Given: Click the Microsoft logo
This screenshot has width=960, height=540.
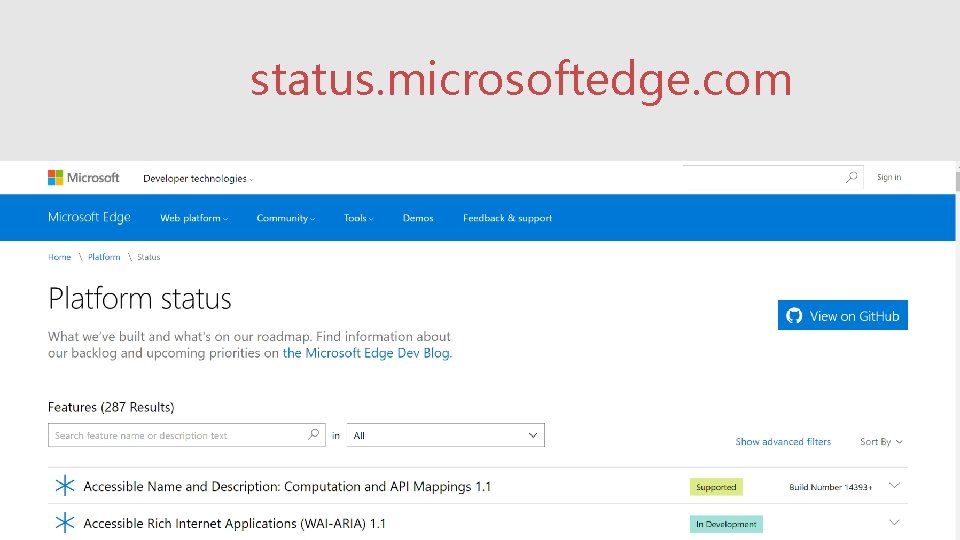Looking at the screenshot, I should coord(83,178).
